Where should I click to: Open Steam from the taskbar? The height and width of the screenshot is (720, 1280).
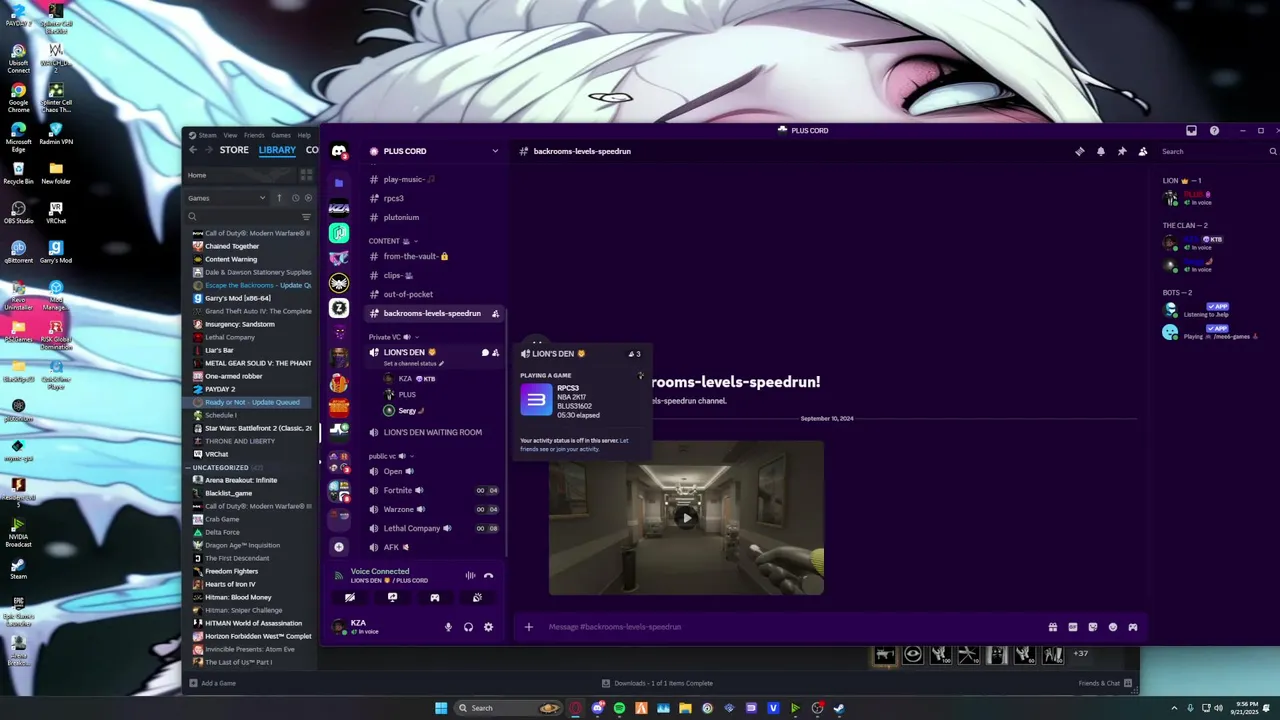click(x=839, y=708)
